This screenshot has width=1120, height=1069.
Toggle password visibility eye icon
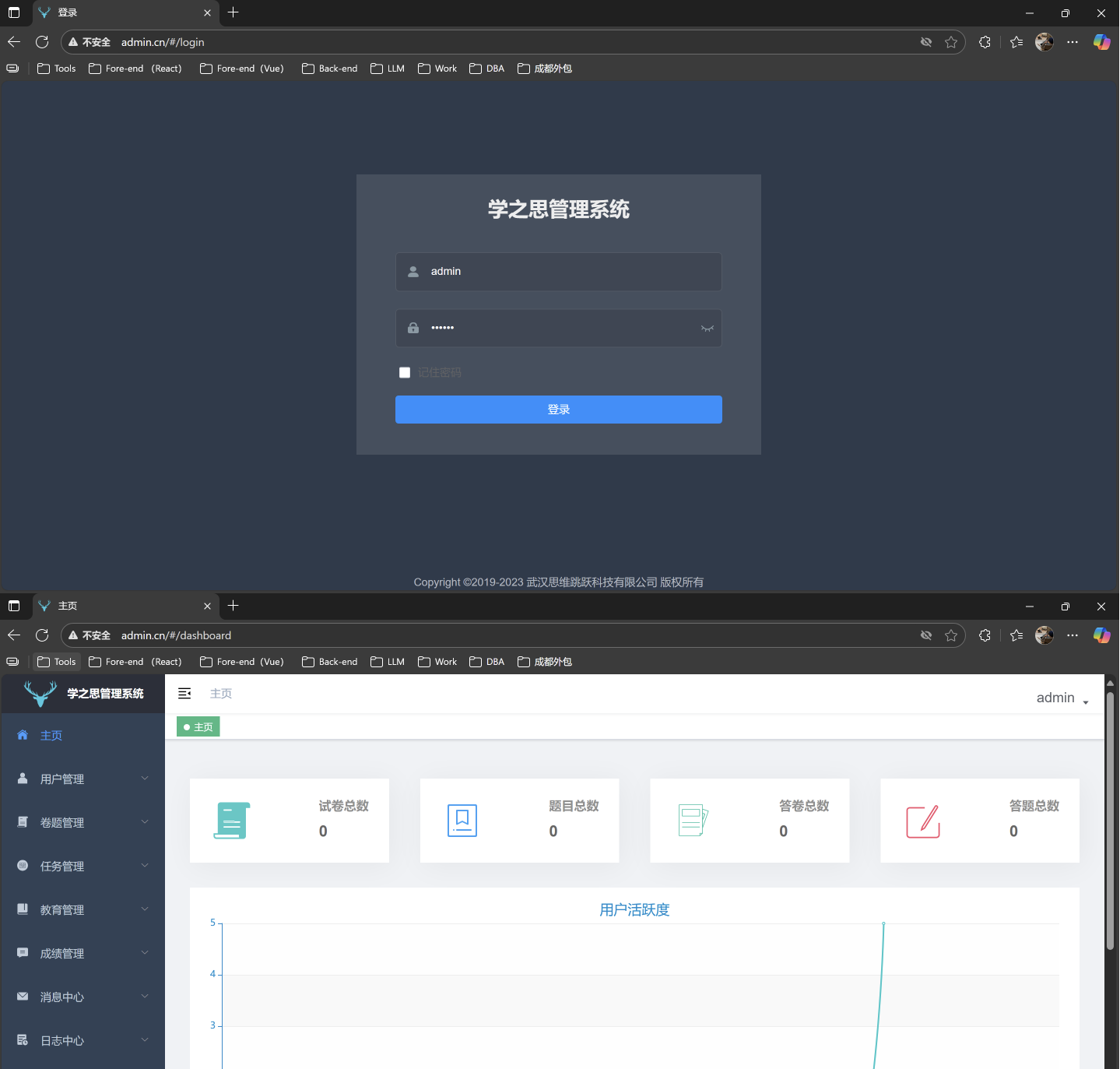click(x=707, y=328)
